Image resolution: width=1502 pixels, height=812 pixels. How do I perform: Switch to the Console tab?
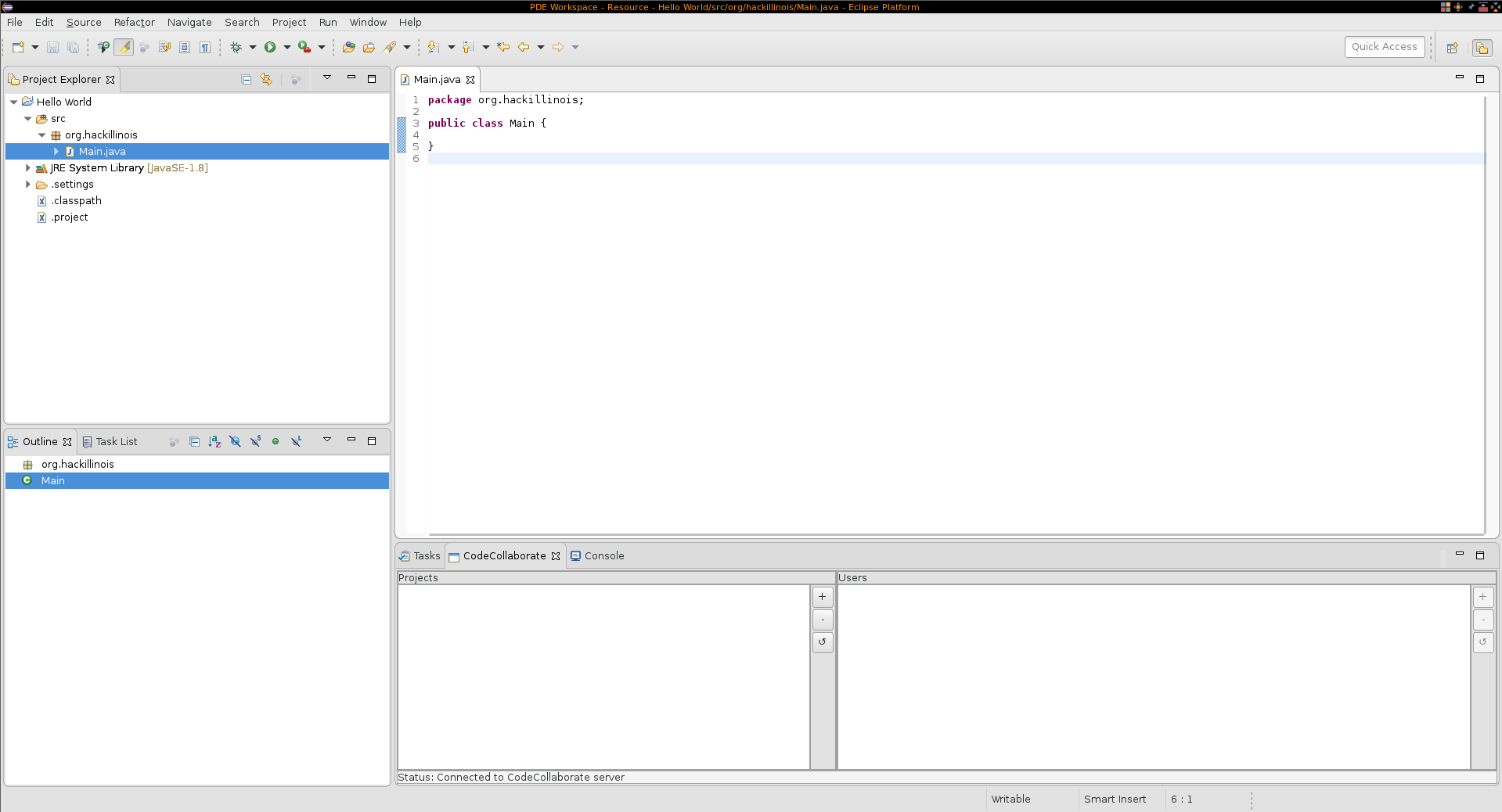coord(597,556)
